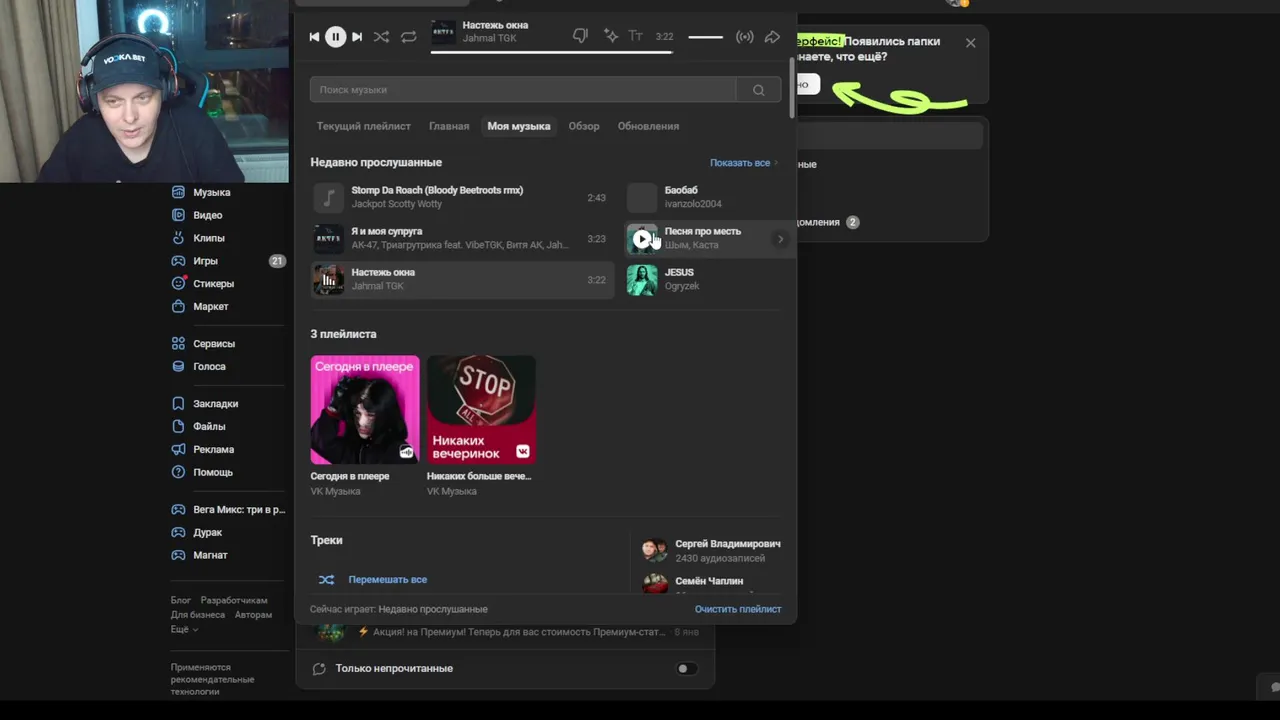Toggle shuffle in the player bar
Screen dimensions: 1280x720
click(x=381, y=37)
